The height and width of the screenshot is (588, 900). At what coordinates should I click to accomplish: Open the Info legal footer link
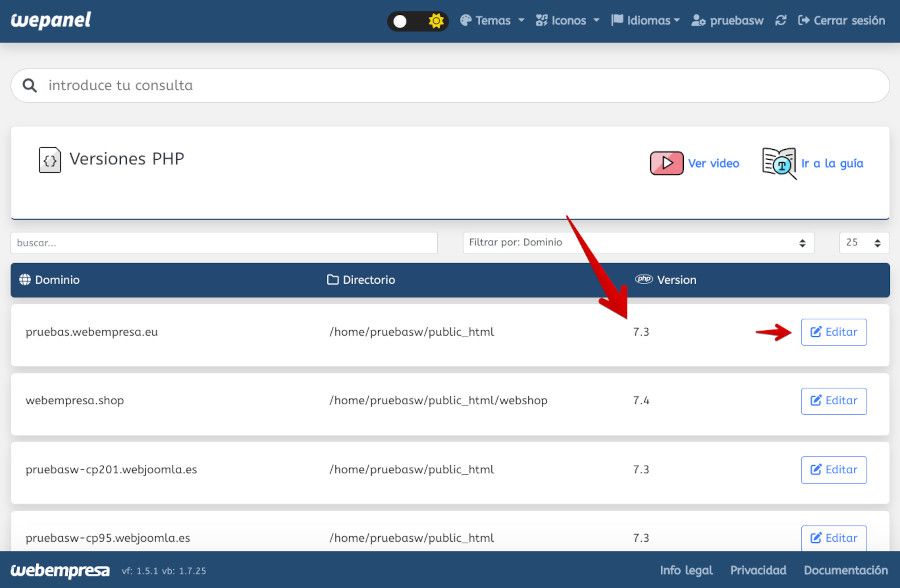coord(686,570)
